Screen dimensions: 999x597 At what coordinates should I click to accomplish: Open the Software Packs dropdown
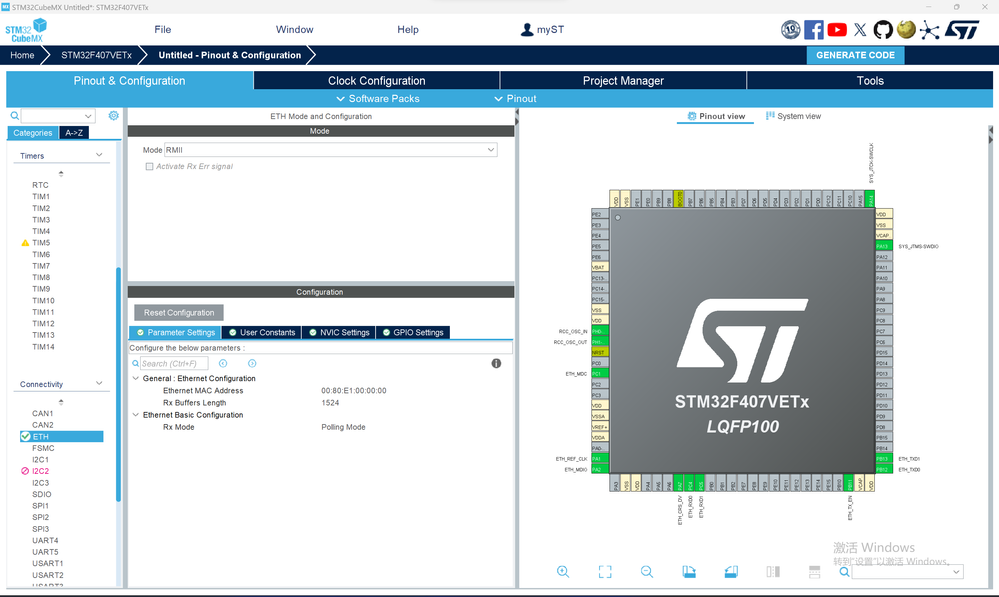tap(377, 99)
